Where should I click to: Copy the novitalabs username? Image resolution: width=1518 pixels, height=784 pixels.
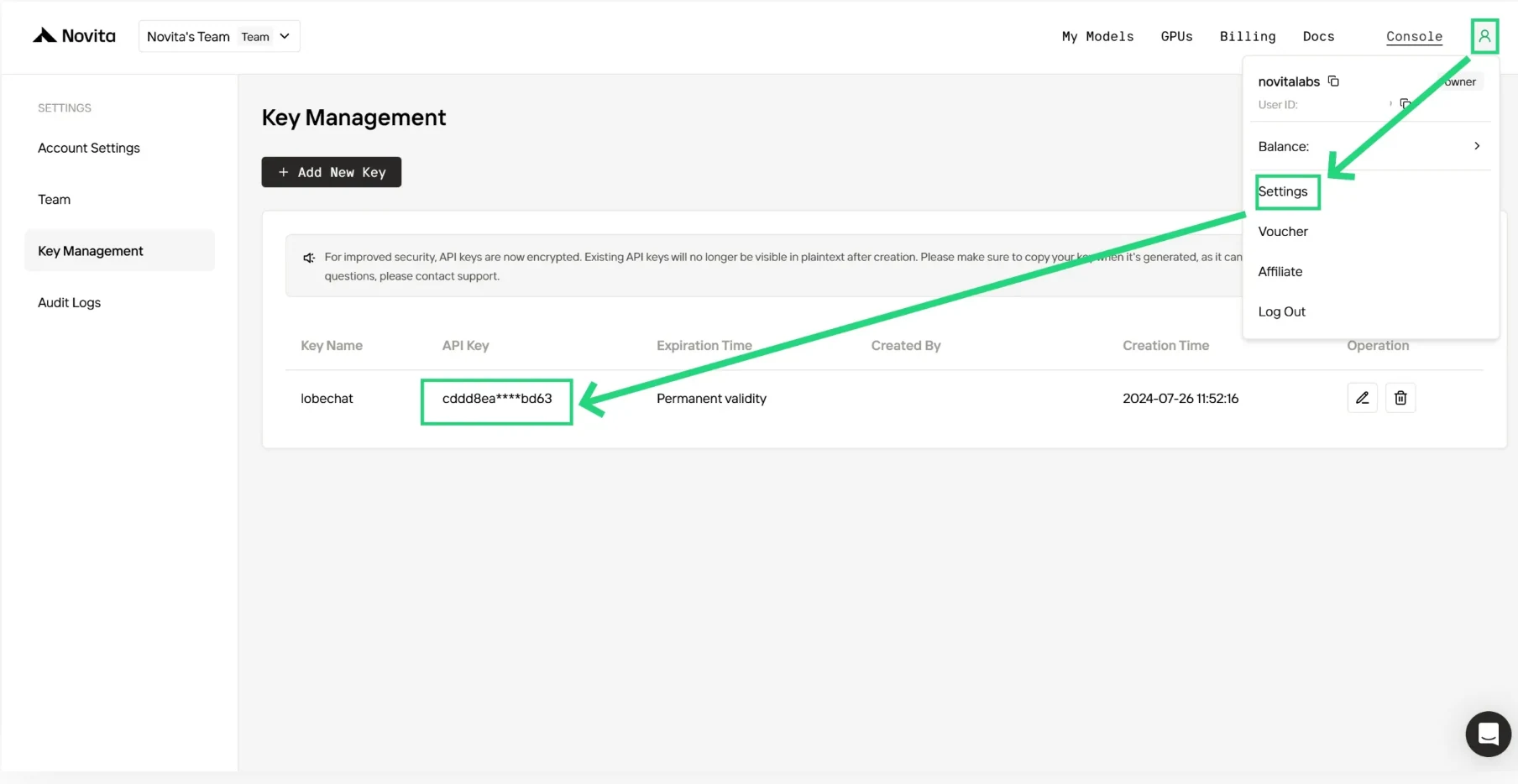[1333, 81]
